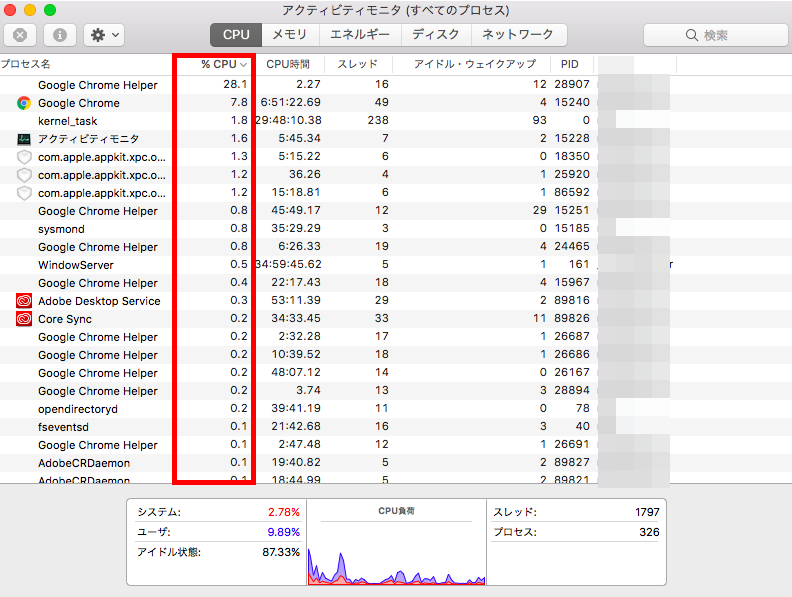Select the kernel_task process row
The image size is (792, 597).
coord(68,121)
